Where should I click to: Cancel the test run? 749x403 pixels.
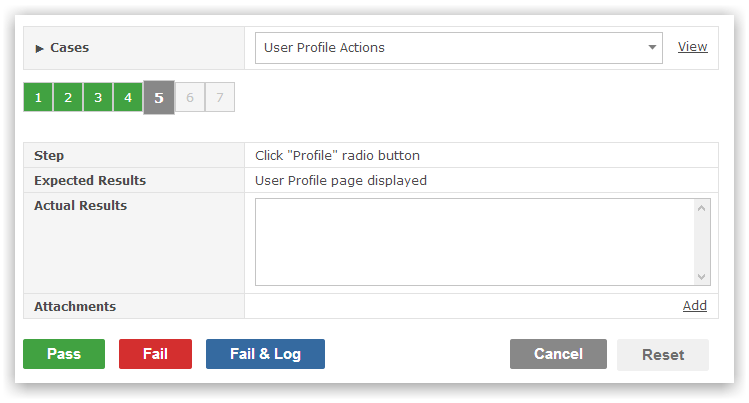pos(558,354)
